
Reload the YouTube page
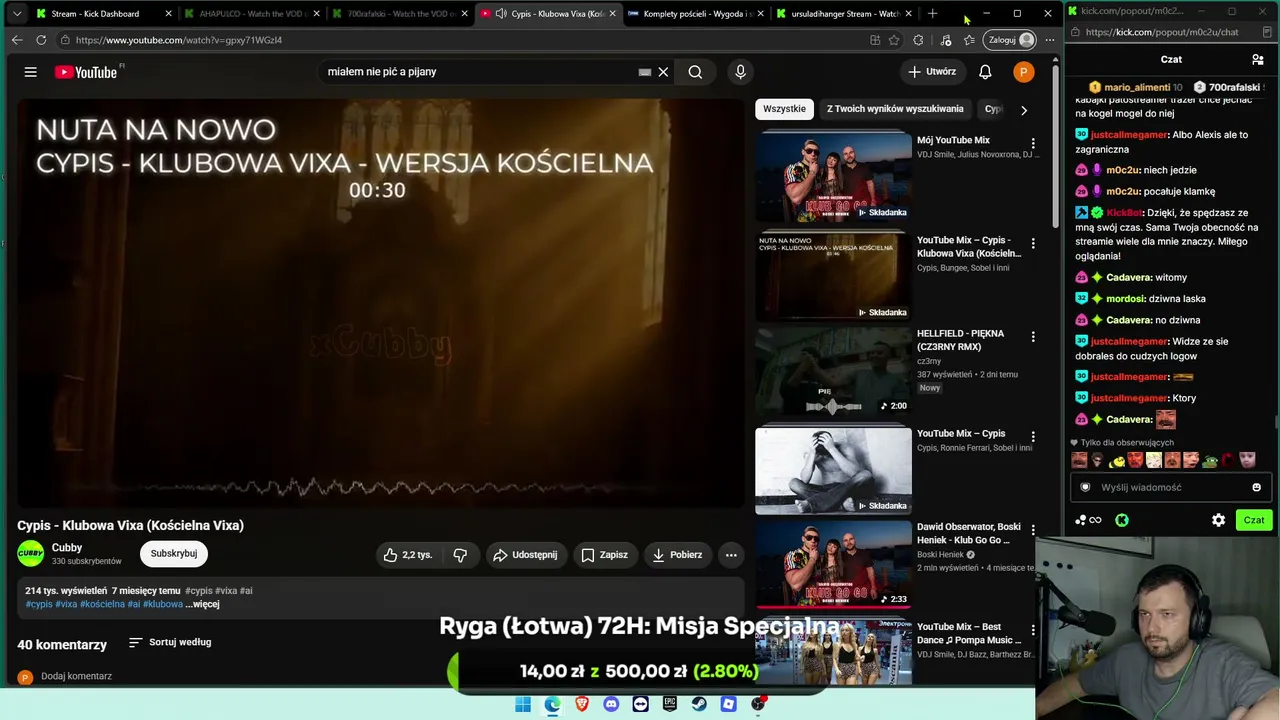[x=41, y=40]
